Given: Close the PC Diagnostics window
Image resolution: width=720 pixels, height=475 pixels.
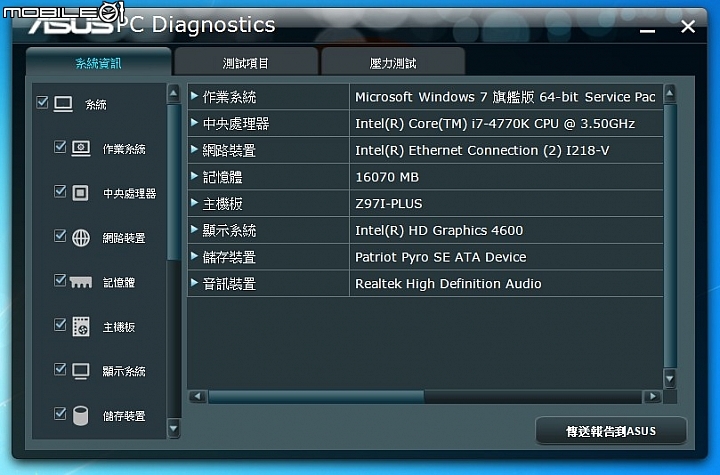Looking at the screenshot, I should click(x=688, y=27).
